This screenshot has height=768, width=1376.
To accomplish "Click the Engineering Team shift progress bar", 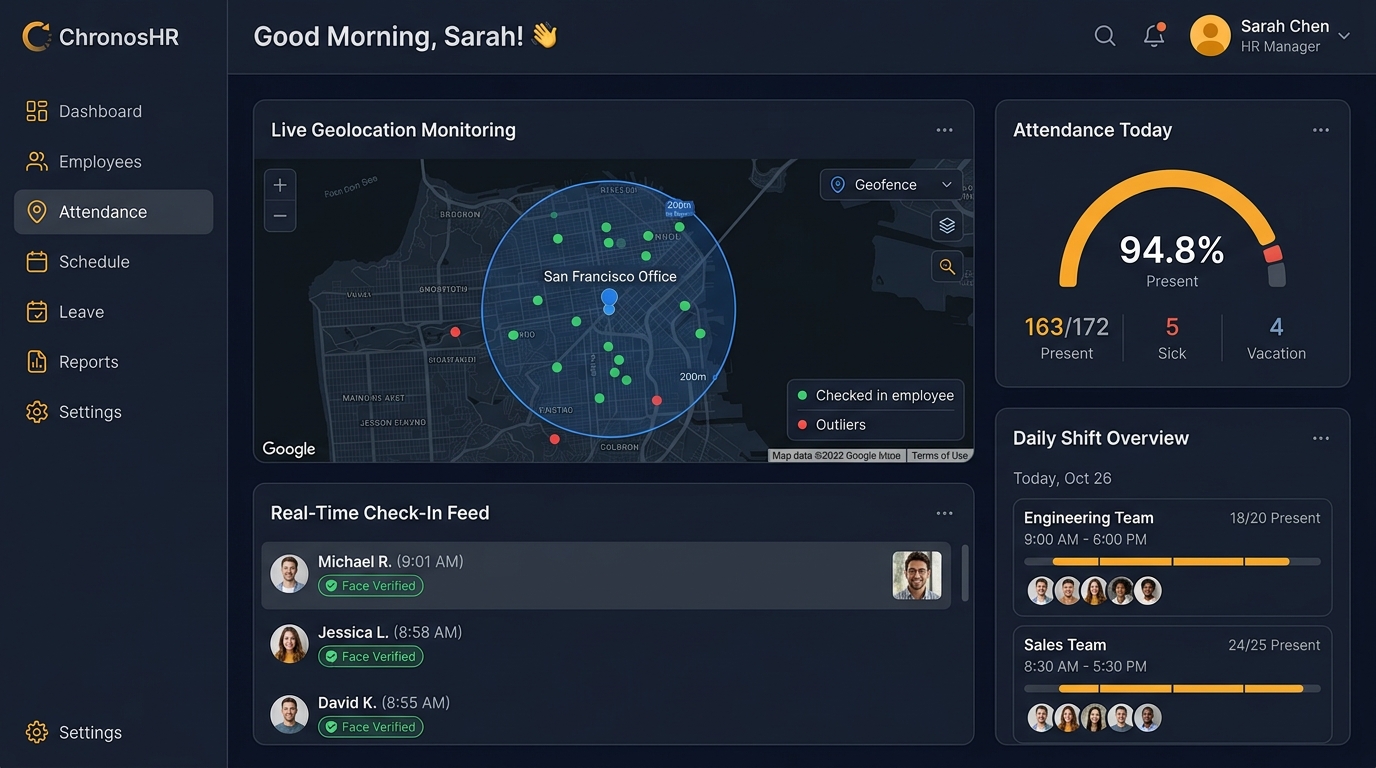I will (x=1172, y=562).
